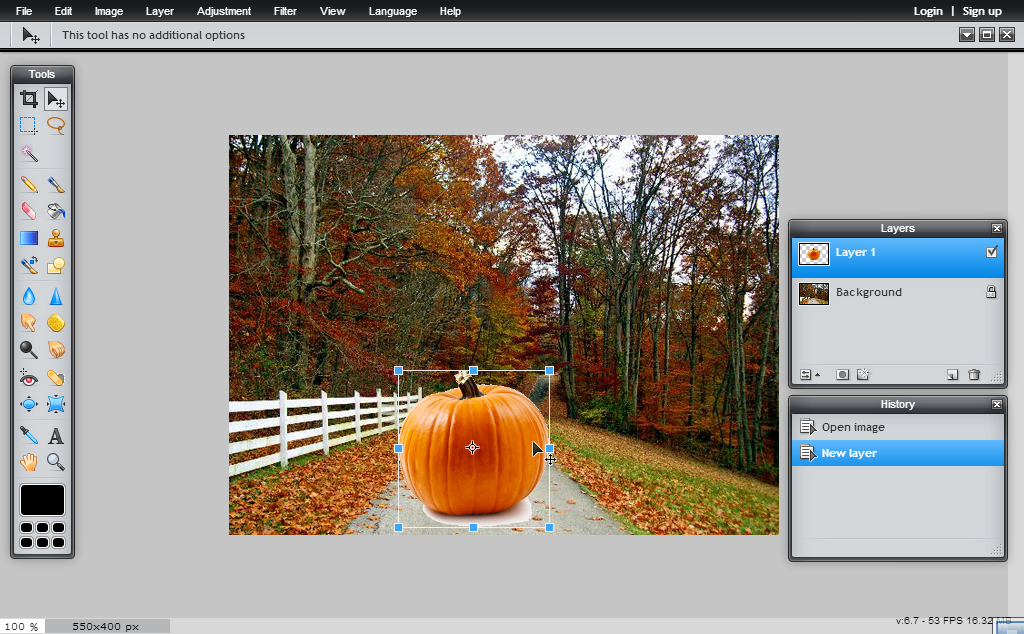Select the Colorpicker eyedropper tool
Viewport: 1024px width, 634px height.
pos(29,435)
